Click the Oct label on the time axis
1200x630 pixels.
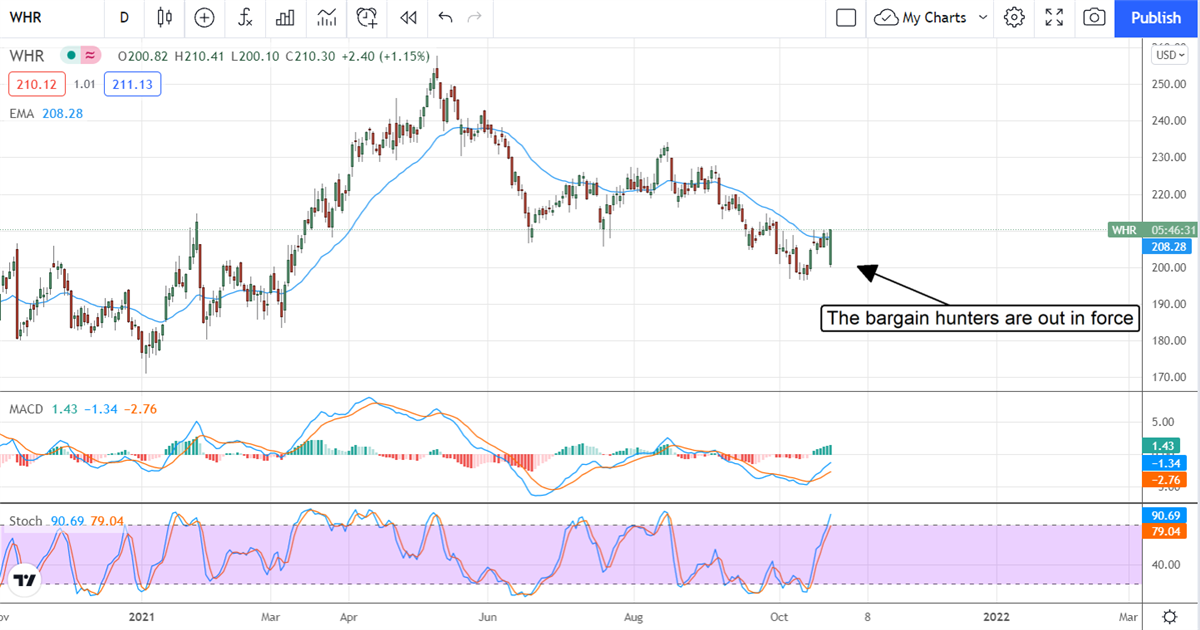click(780, 616)
